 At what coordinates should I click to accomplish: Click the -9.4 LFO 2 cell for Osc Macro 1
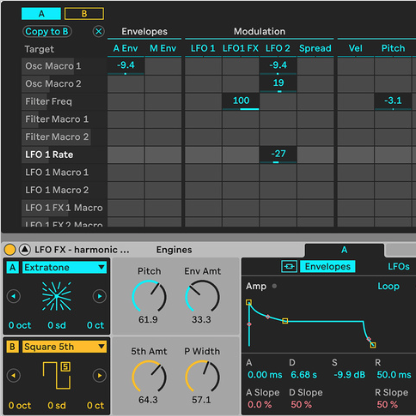point(278,66)
